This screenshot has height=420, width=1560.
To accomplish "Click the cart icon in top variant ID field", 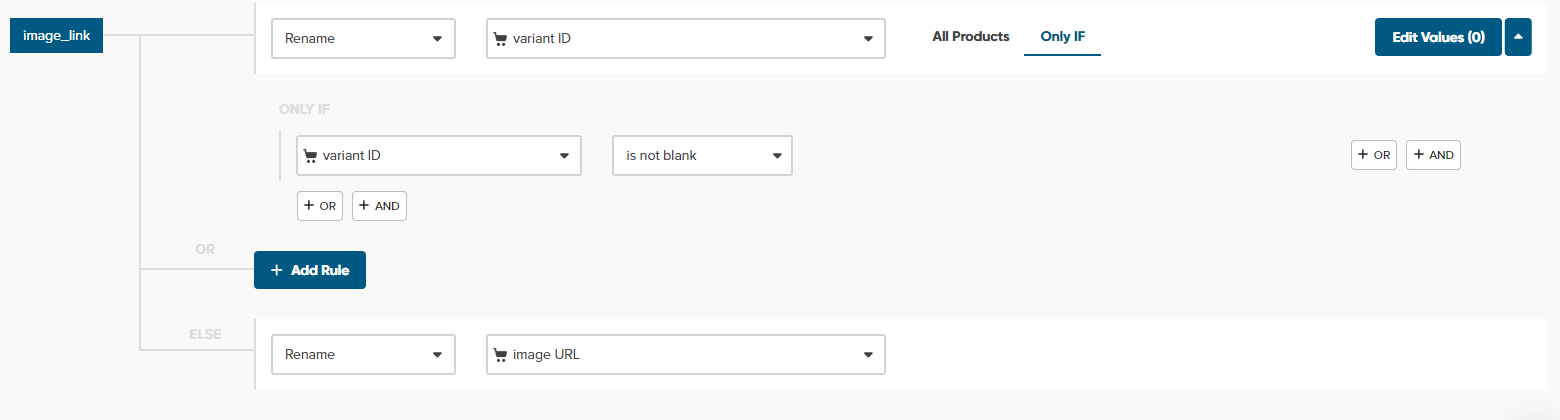I will coord(501,39).
